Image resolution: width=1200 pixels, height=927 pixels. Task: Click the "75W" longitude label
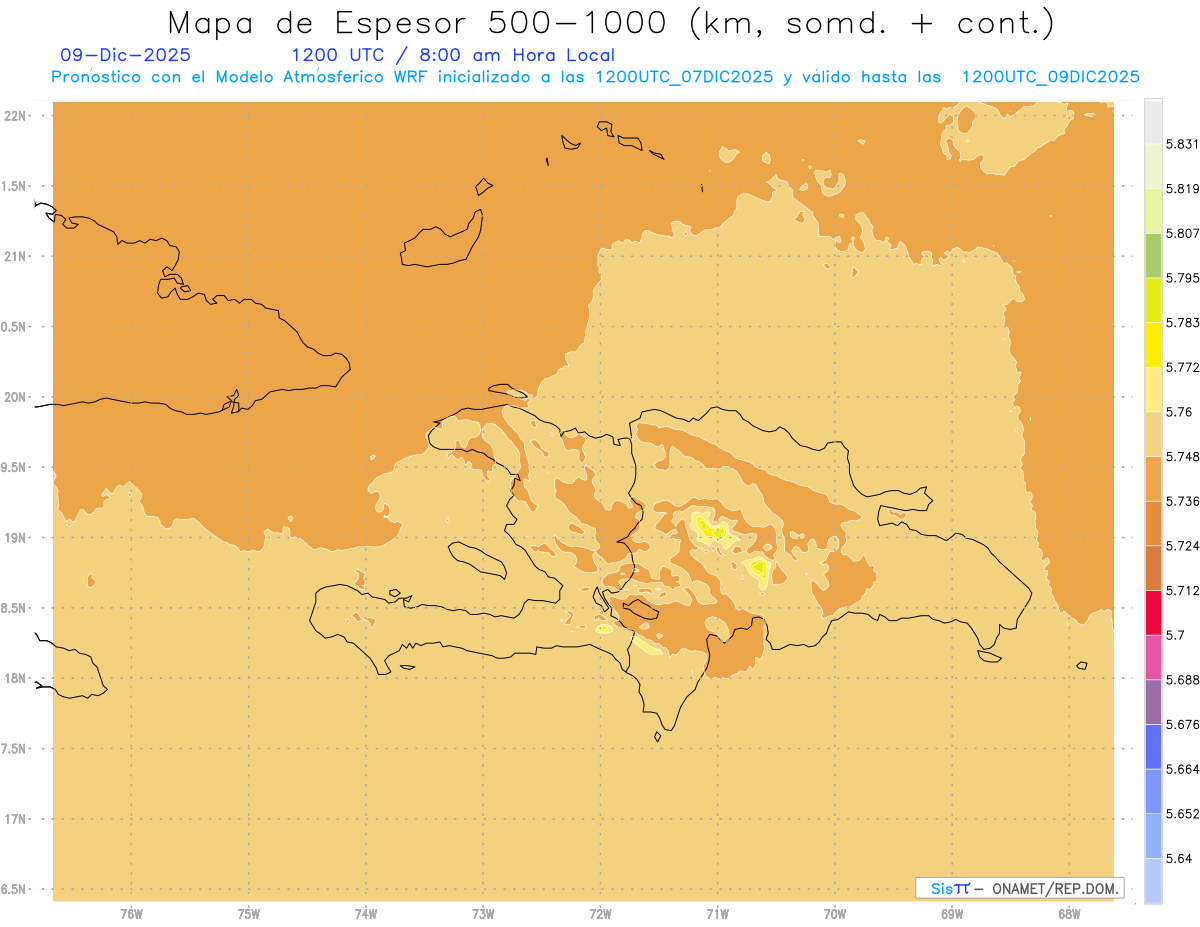coord(249,914)
